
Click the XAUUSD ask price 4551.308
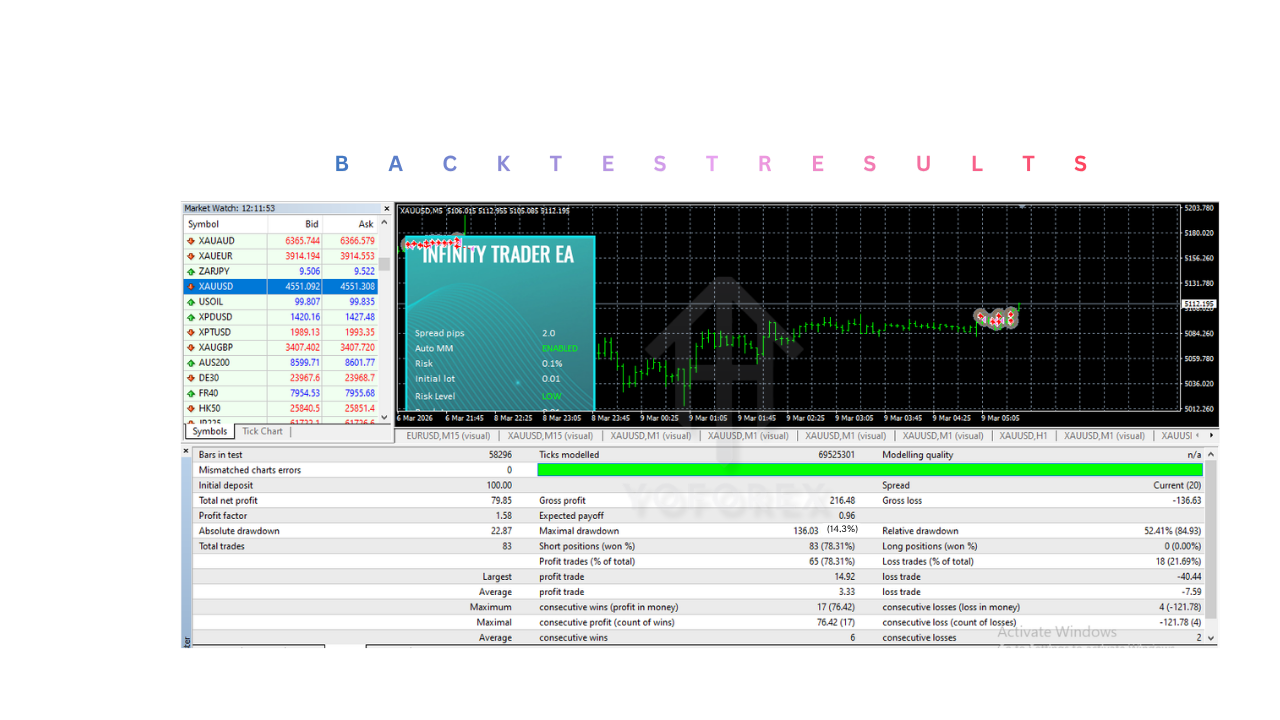pyautogui.click(x=358, y=286)
